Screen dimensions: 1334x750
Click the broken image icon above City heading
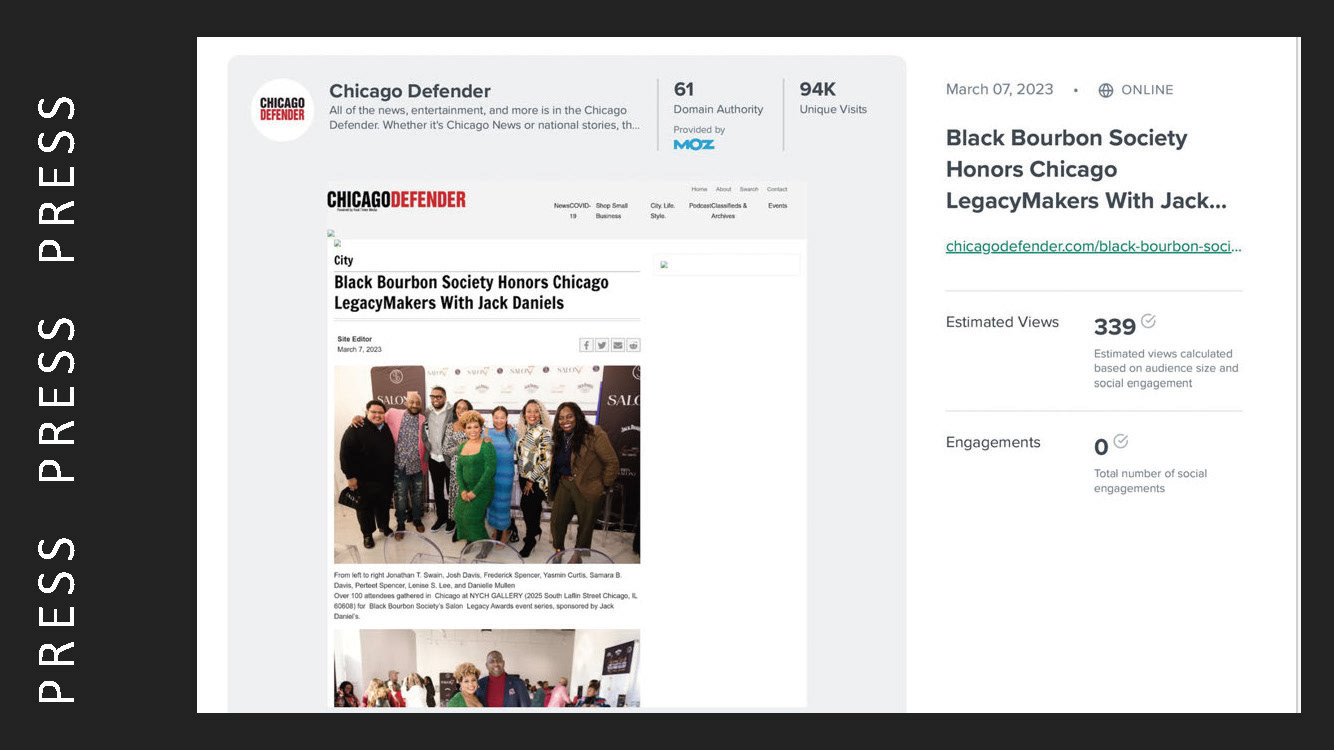pos(337,243)
